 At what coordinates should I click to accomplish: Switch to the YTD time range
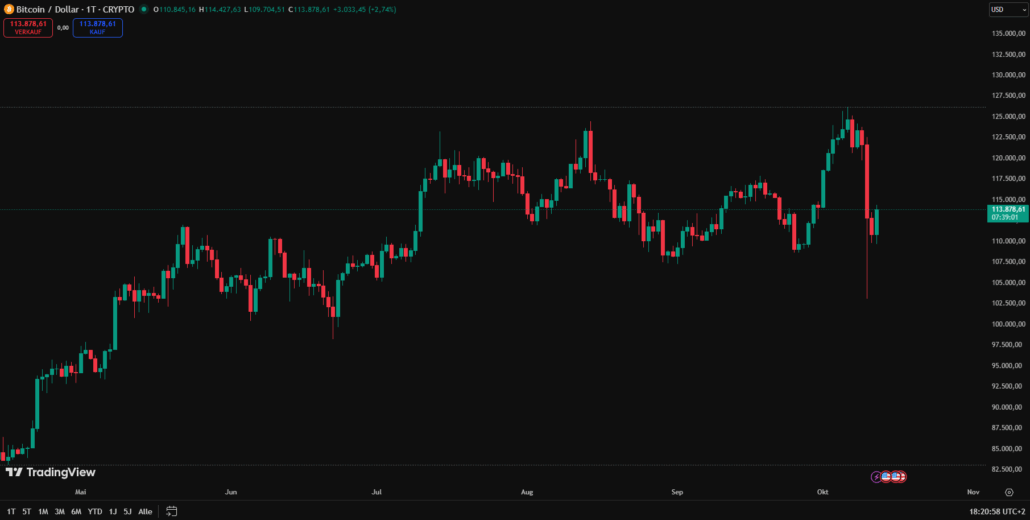[x=95, y=511]
